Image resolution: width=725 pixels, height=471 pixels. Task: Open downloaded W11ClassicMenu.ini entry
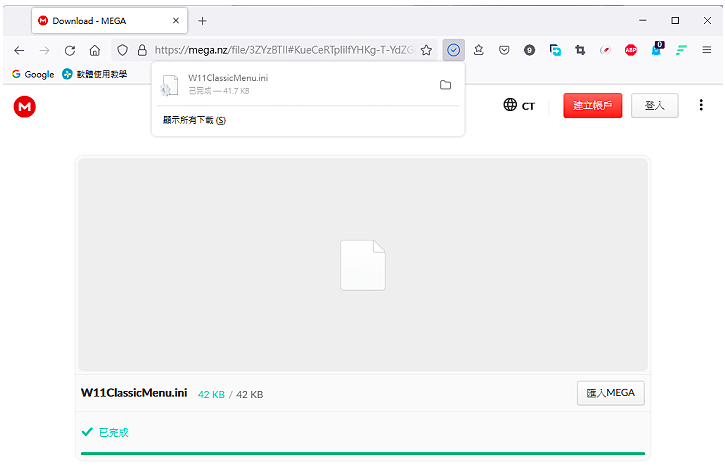(x=296, y=85)
